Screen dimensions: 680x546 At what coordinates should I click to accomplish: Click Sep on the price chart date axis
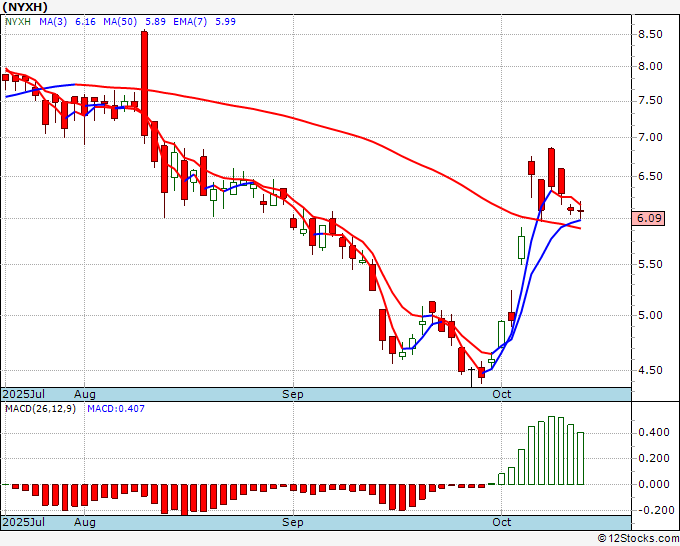tap(293, 394)
